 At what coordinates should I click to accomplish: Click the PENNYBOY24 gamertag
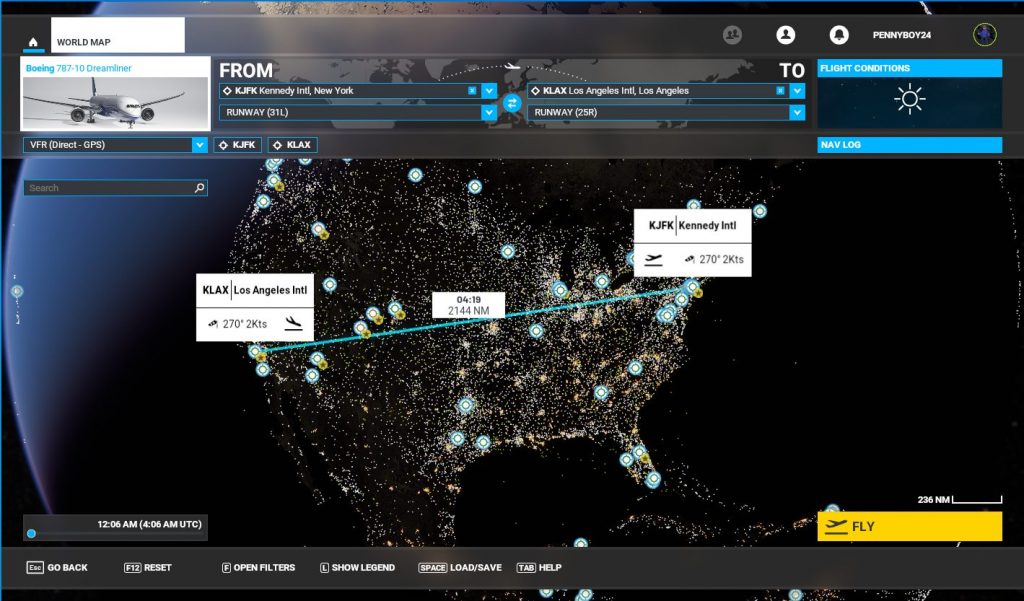(x=902, y=35)
